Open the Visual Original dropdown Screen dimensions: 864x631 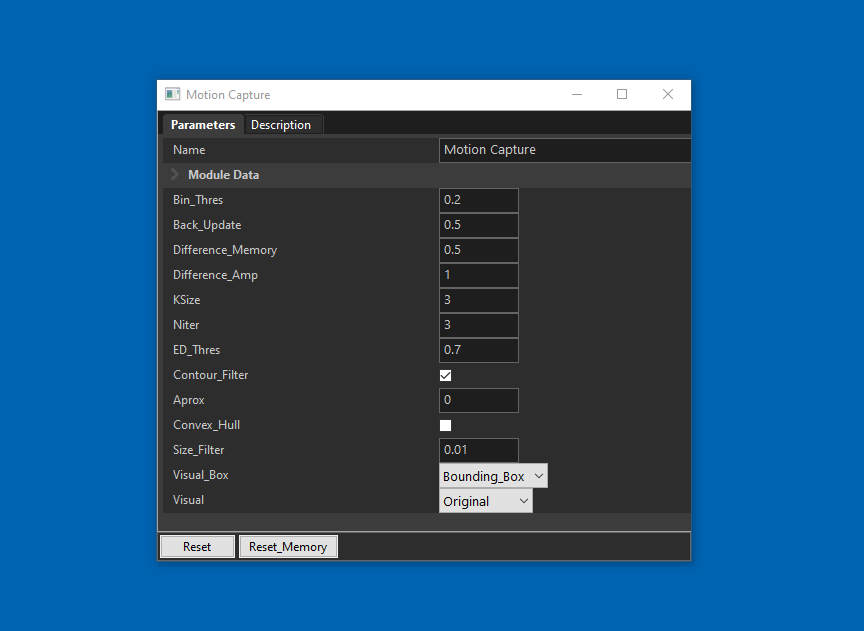pyautogui.click(x=485, y=501)
